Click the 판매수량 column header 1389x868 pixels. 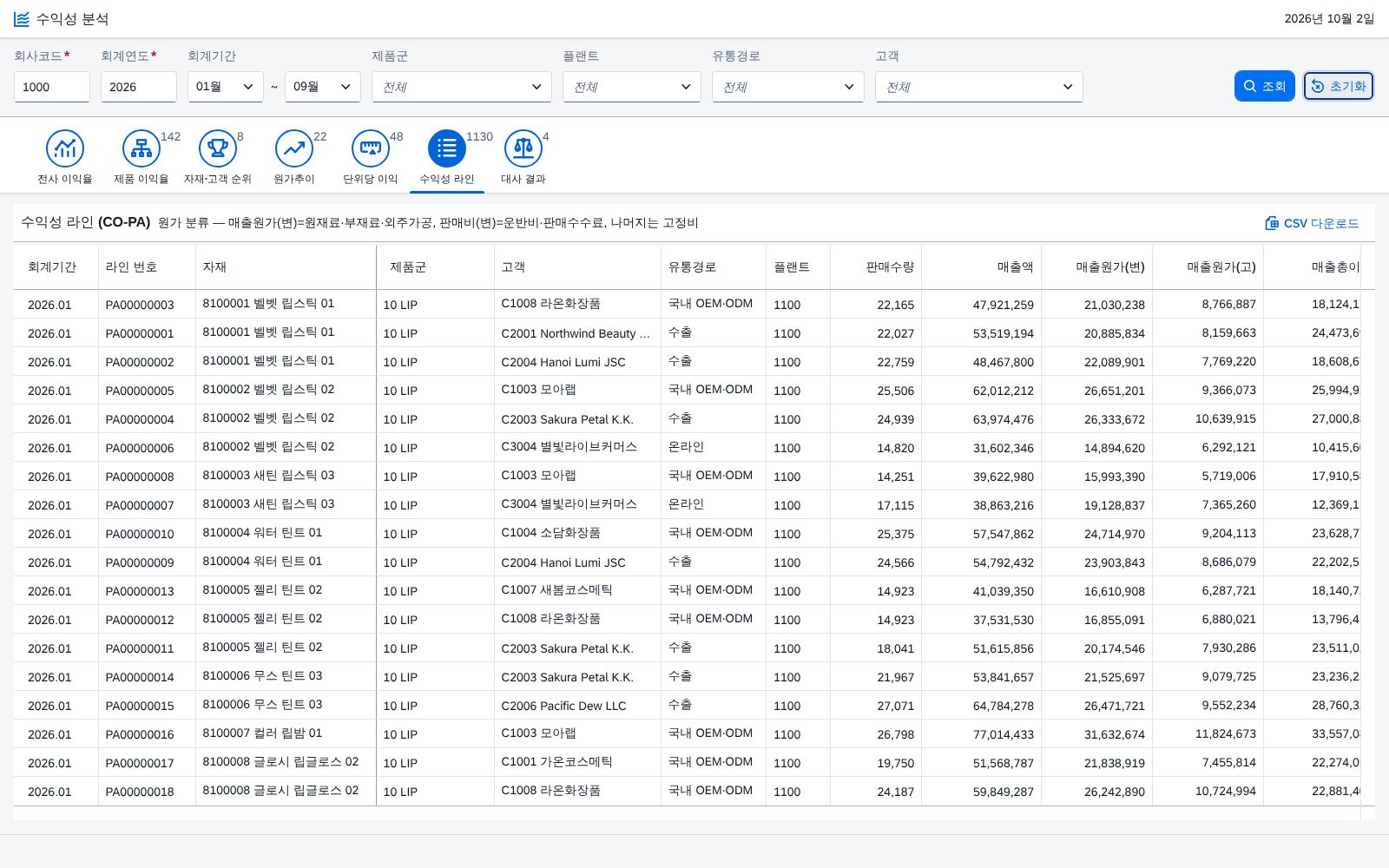(x=876, y=267)
